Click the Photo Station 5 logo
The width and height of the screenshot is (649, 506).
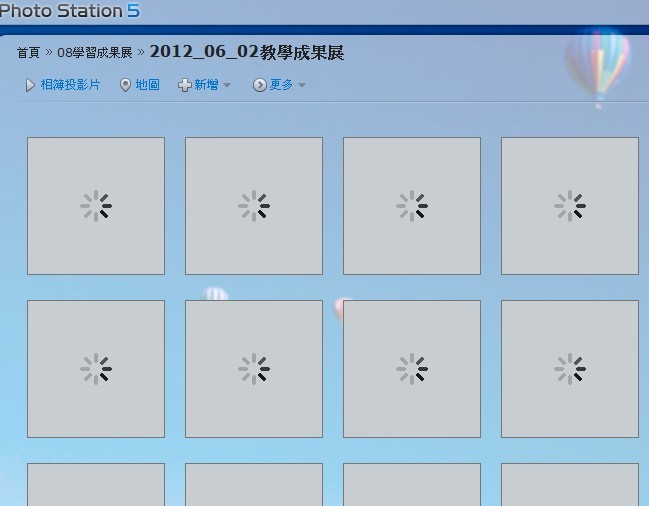tap(70, 10)
